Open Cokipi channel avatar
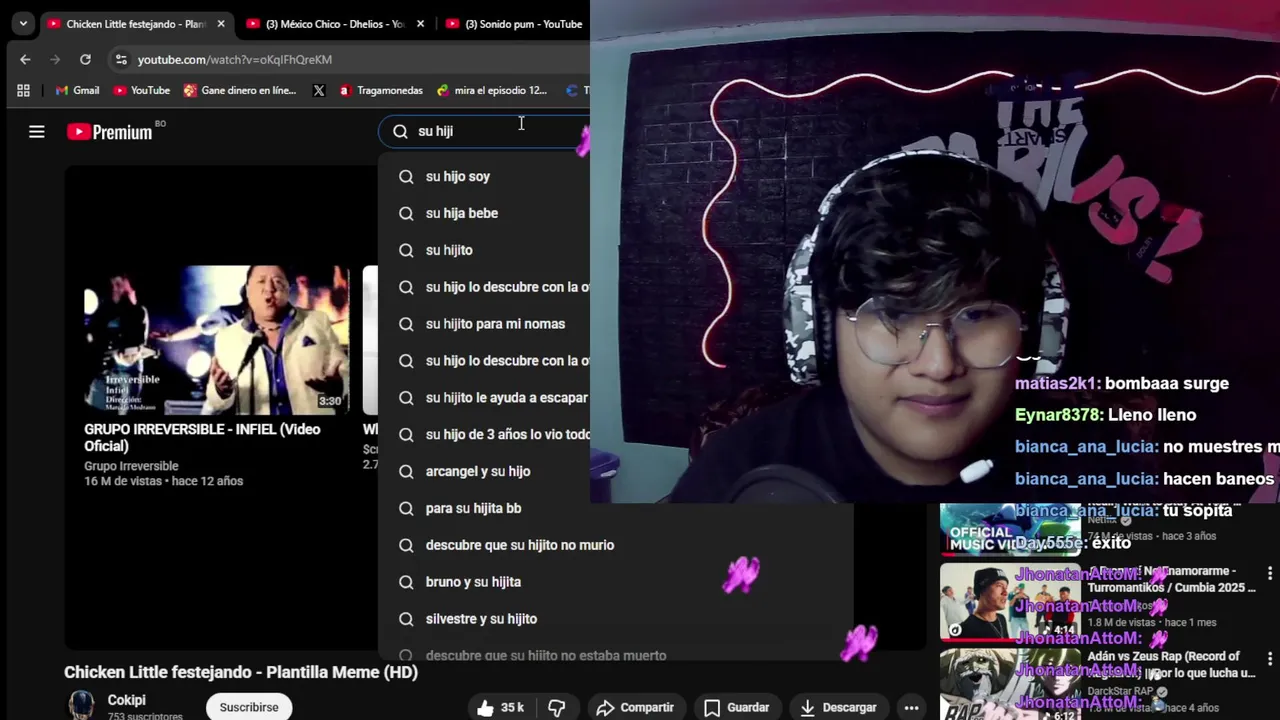This screenshot has height=720, width=1280. (x=81, y=705)
